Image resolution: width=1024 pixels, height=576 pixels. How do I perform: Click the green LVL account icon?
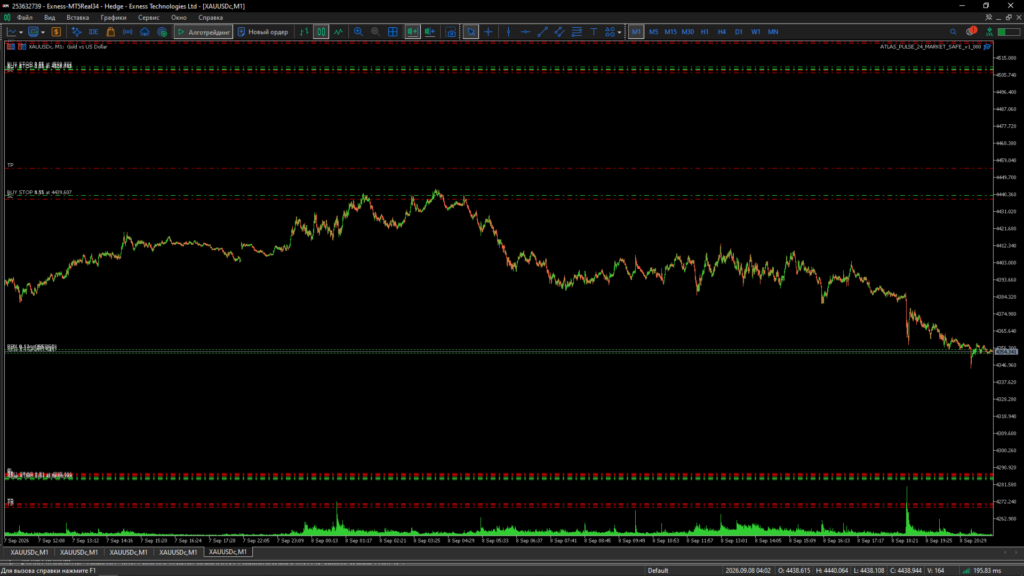[x=989, y=32]
